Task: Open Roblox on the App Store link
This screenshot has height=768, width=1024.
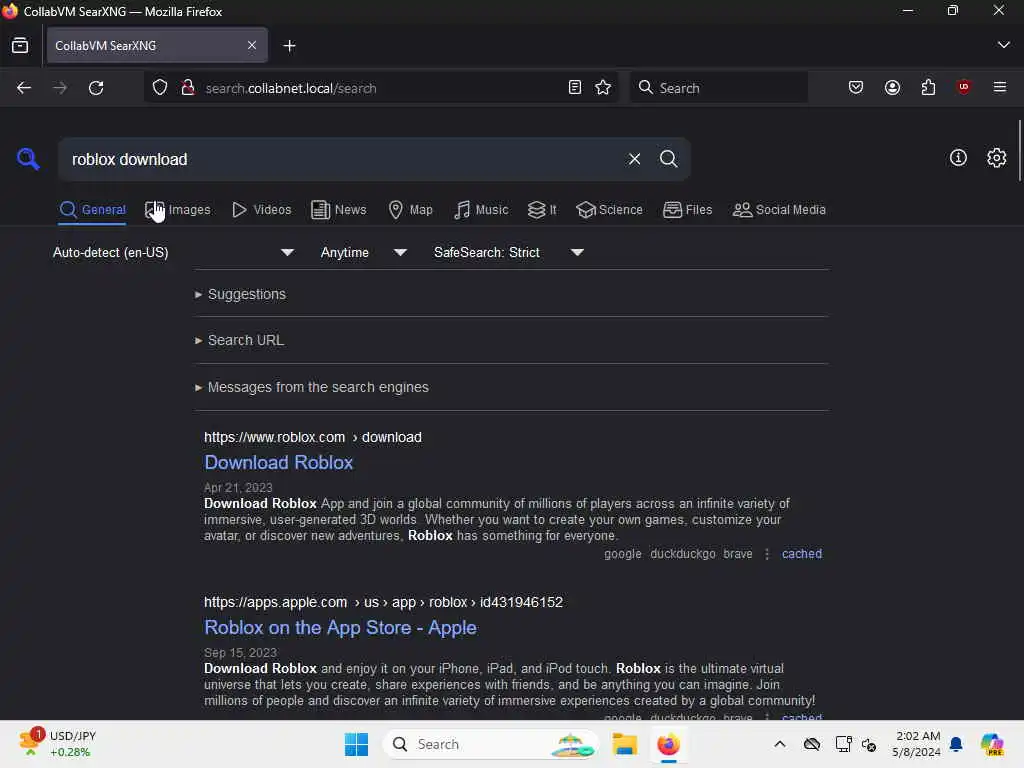Action: point(340,628)
